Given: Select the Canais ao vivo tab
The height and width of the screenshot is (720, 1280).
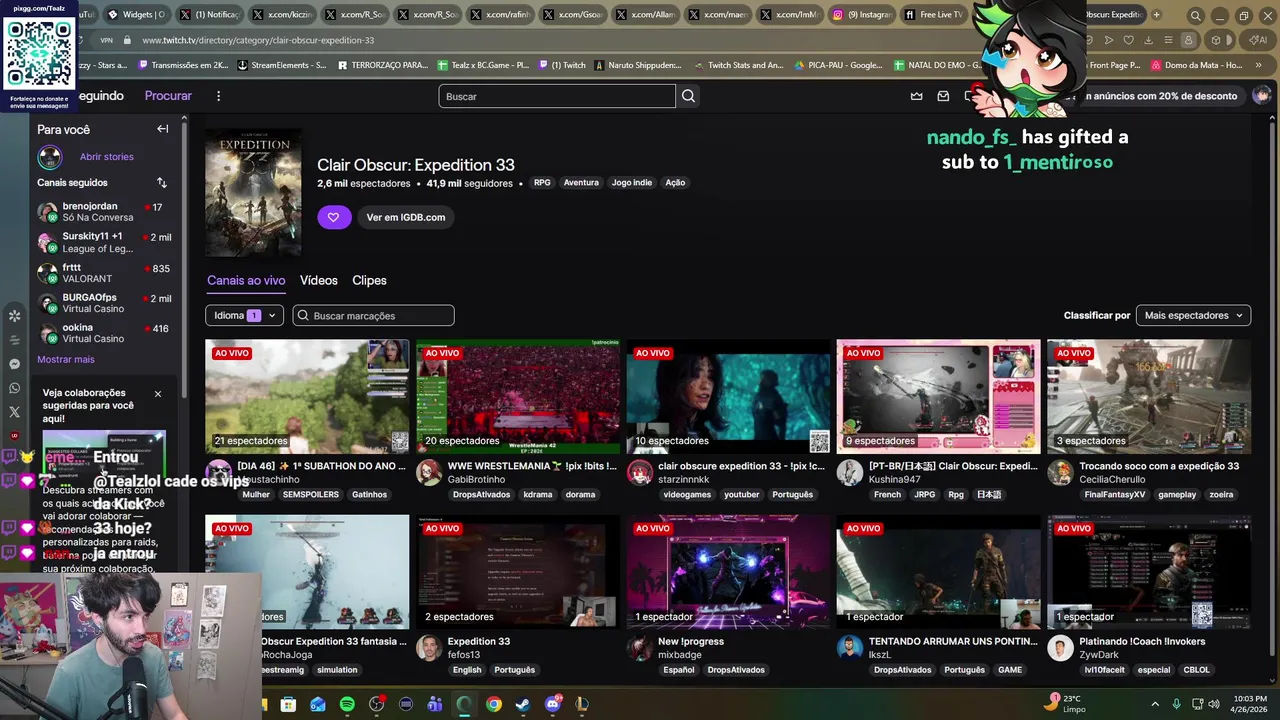Looking at the screenshot, I should (x=246, y=280).
